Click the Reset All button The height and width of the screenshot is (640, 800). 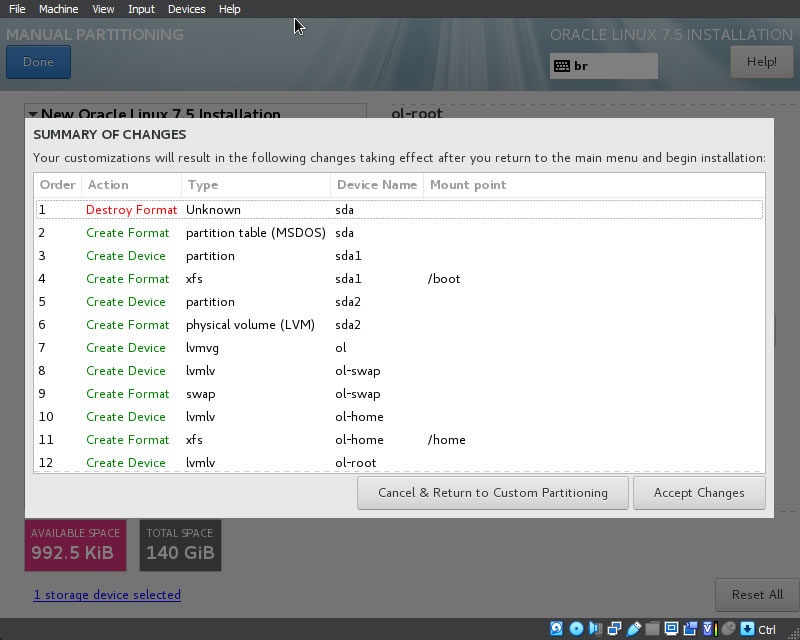(757, 595)
